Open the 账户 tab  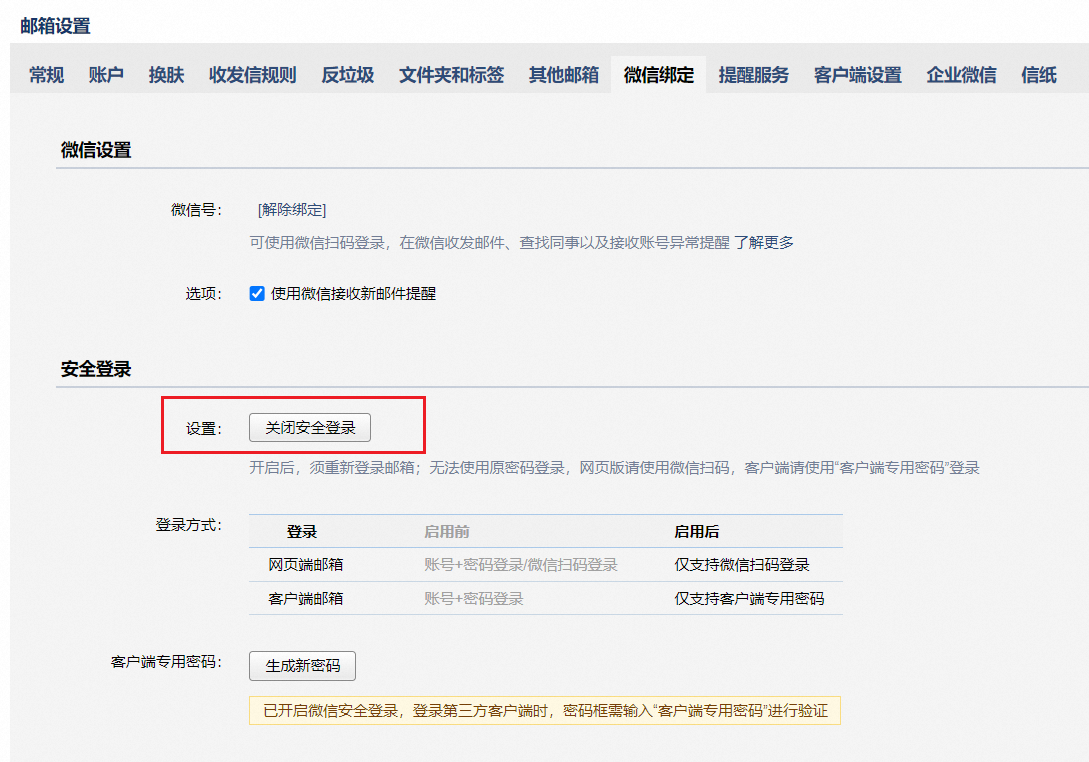105,73
